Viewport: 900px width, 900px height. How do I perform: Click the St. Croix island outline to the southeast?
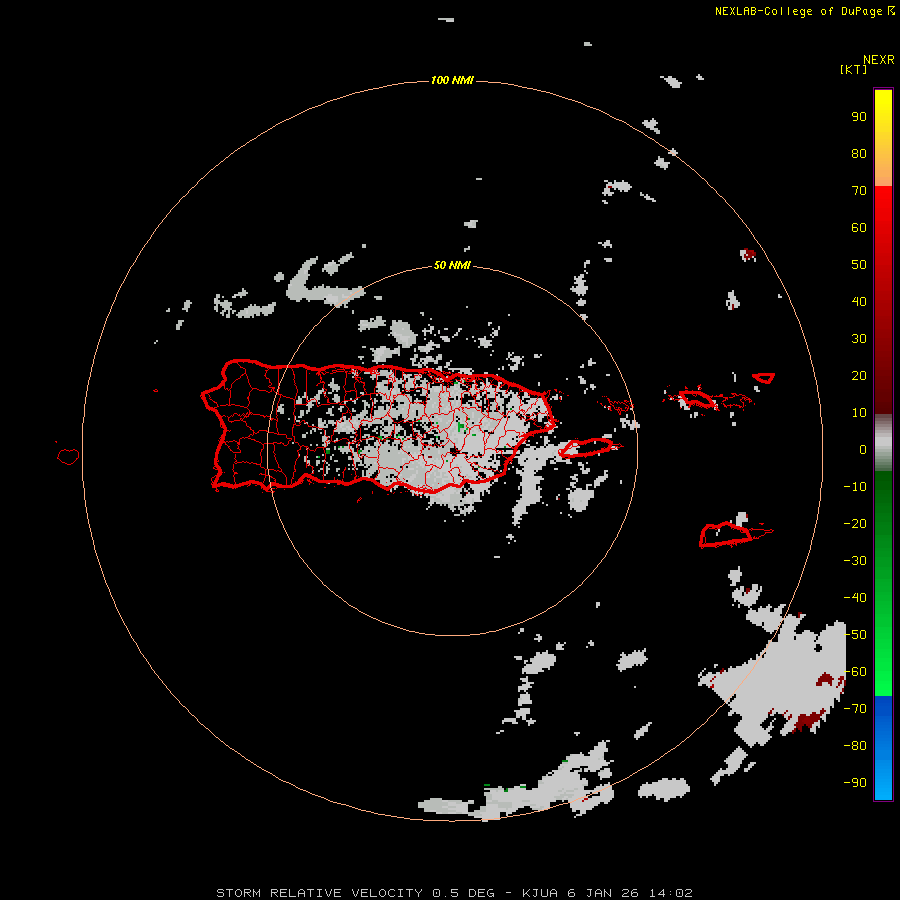726,535
